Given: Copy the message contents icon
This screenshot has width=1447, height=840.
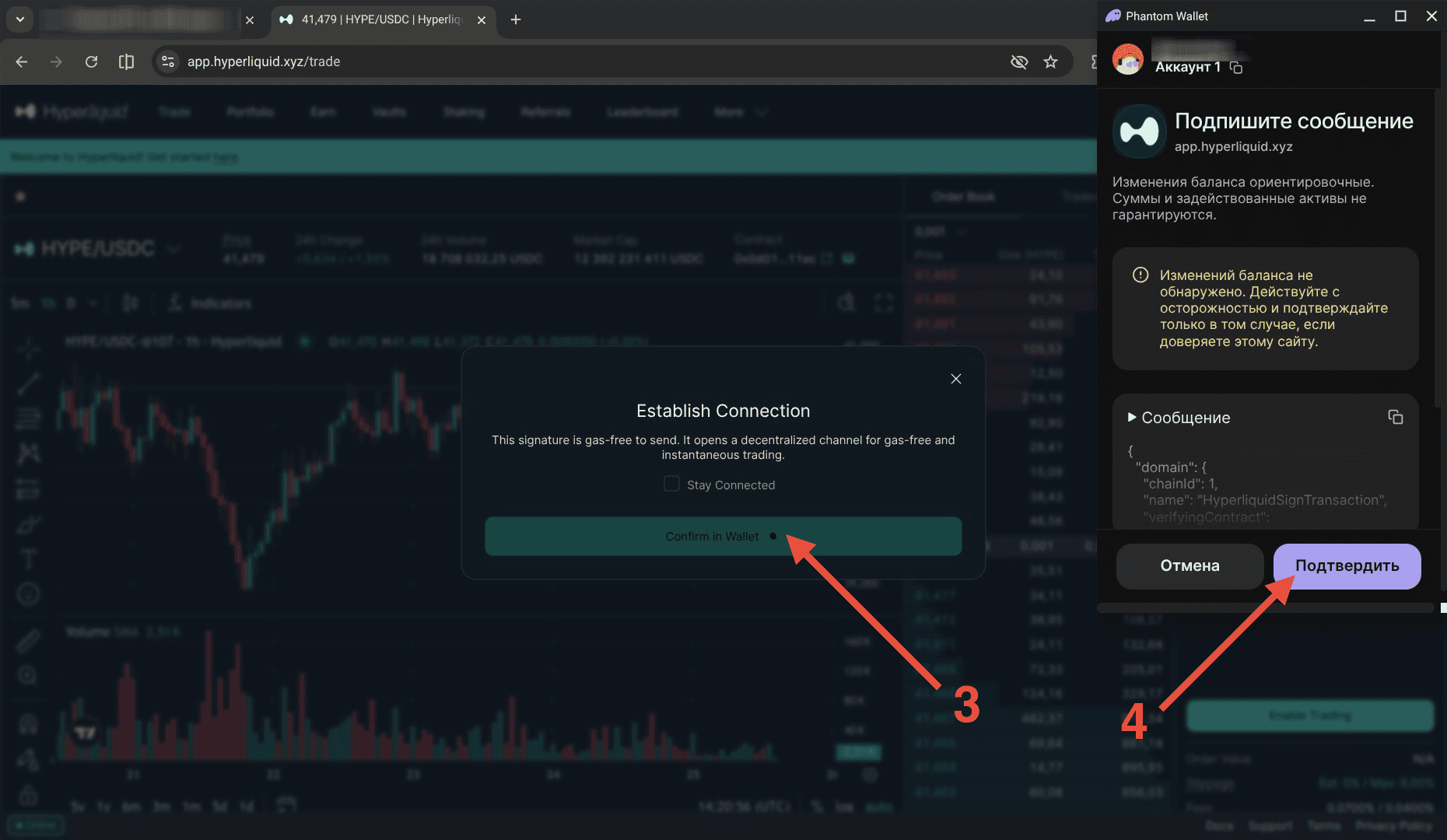Looking at the screenshot, I should [1396, 418].
